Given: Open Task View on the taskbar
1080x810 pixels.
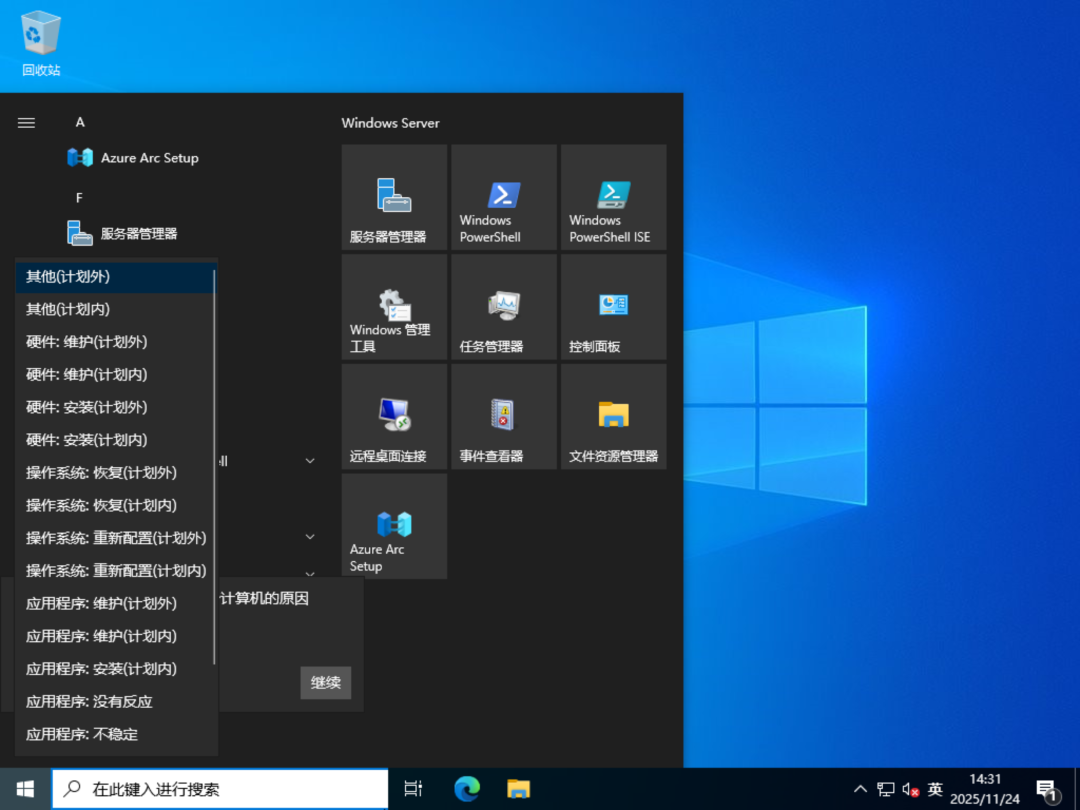Looking at the screenshot, I should (413, 789).
